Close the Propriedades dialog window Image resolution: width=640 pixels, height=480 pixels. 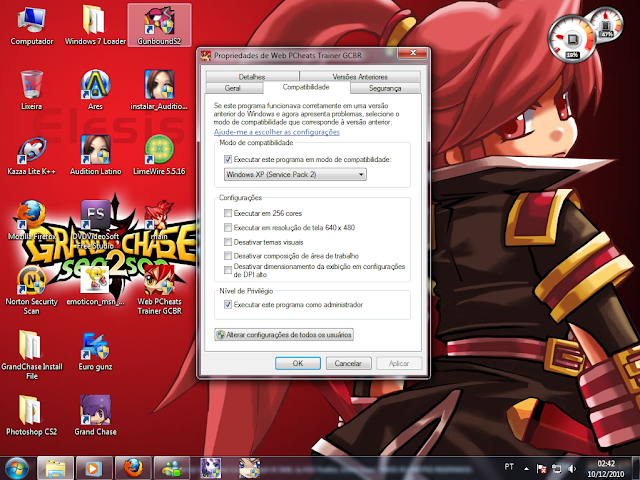(413, 53)
